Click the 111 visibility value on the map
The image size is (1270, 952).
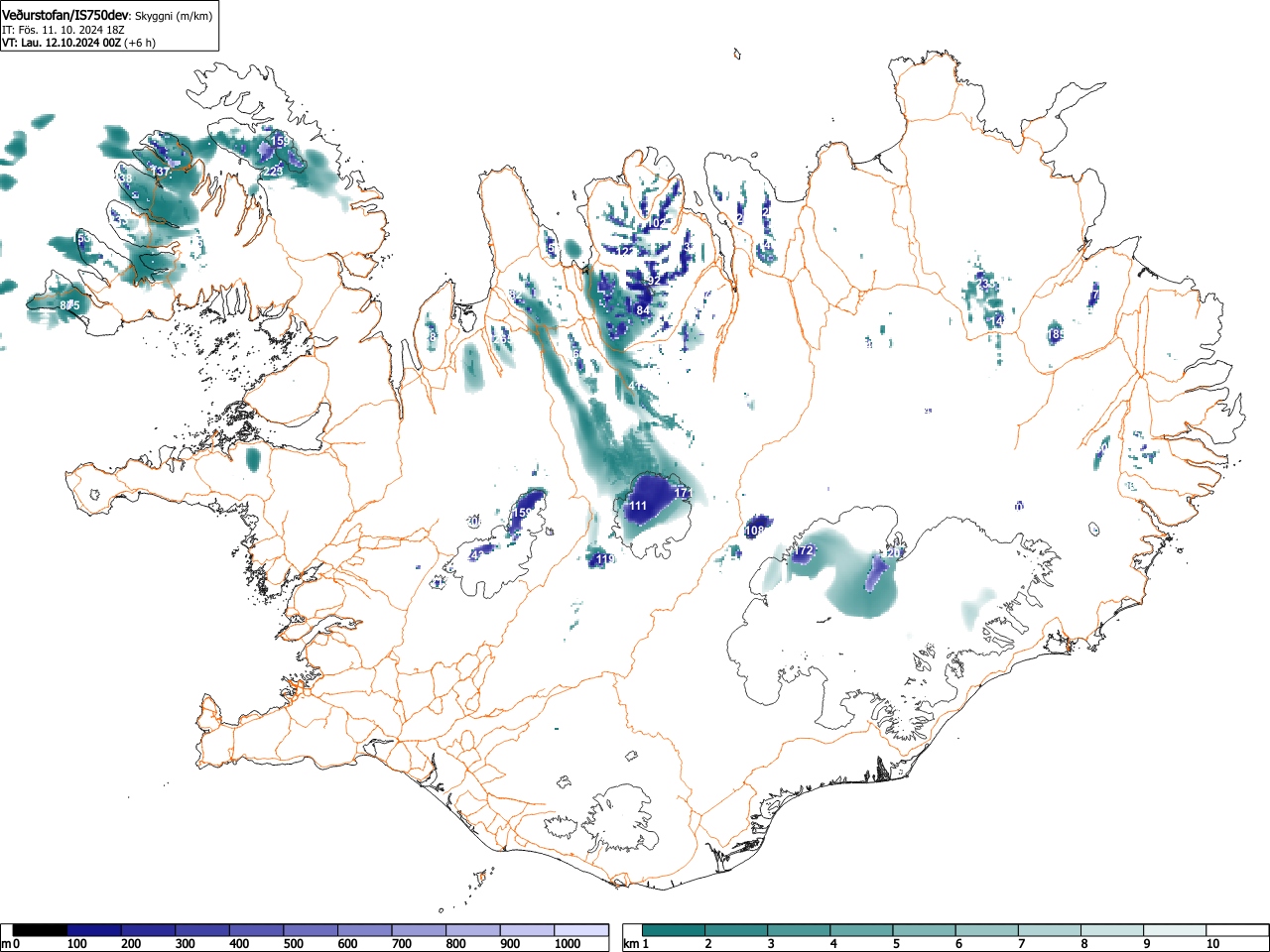click(x=638, y=506)
